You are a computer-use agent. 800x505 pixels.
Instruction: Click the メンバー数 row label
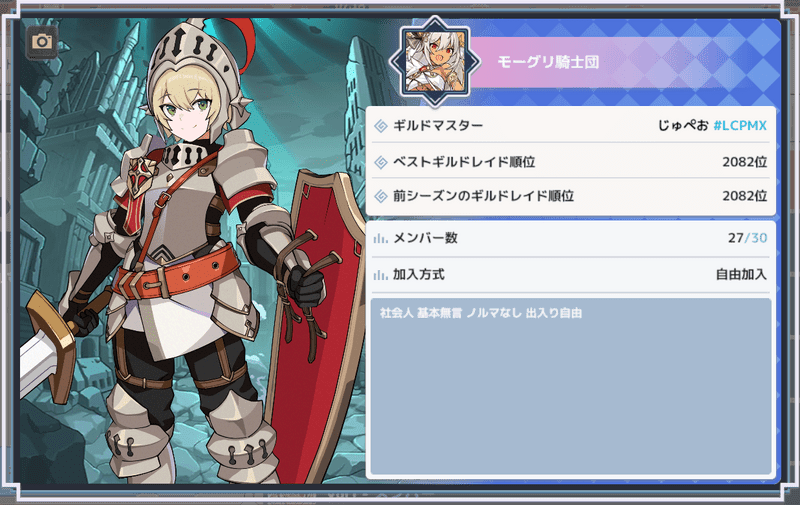[425, 238]
